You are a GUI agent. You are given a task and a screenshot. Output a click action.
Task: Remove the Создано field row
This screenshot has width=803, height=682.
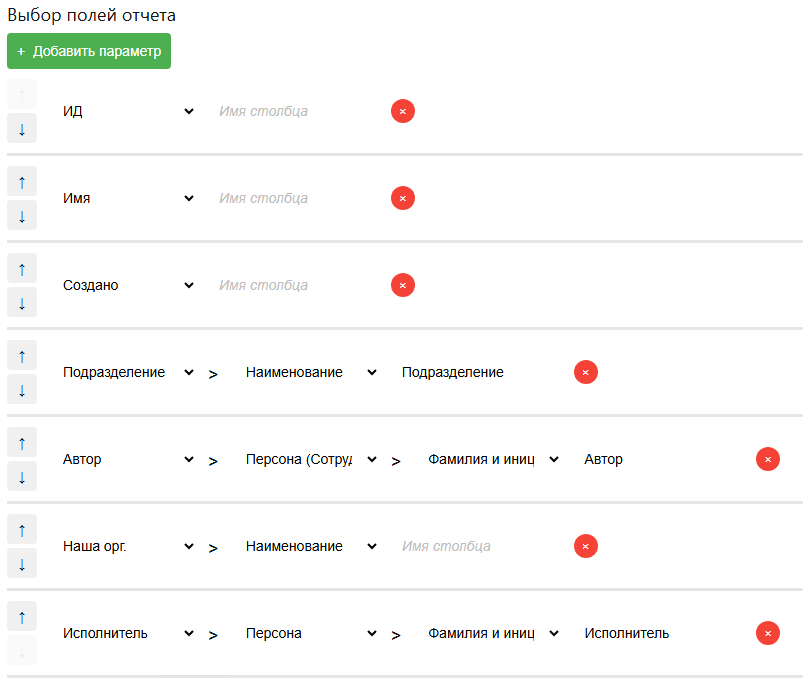[402, 285]
